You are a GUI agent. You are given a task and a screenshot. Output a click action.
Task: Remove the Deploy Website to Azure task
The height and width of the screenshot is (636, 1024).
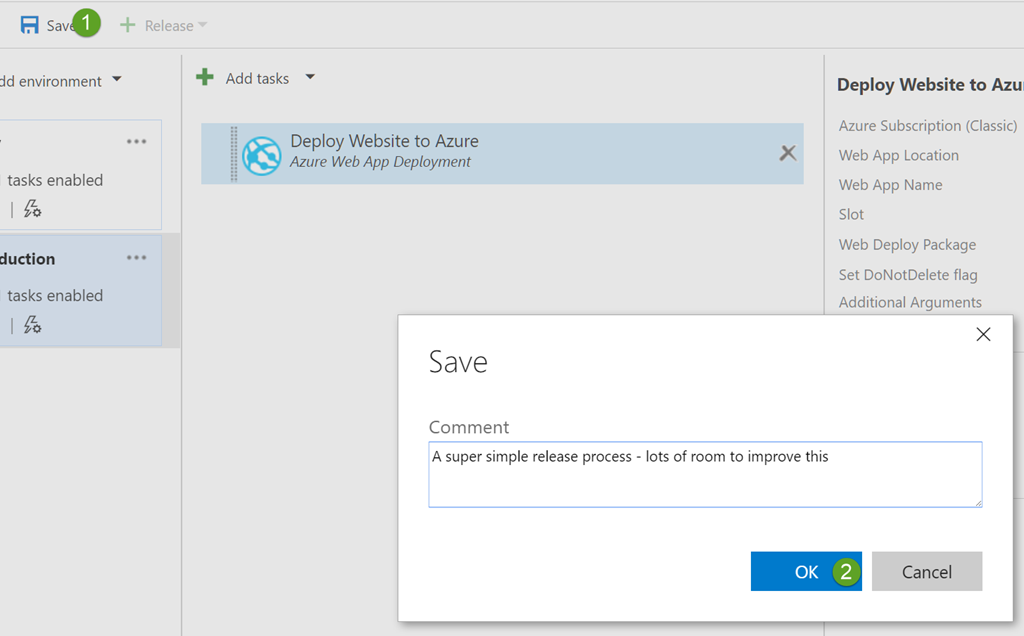[788, 153]
